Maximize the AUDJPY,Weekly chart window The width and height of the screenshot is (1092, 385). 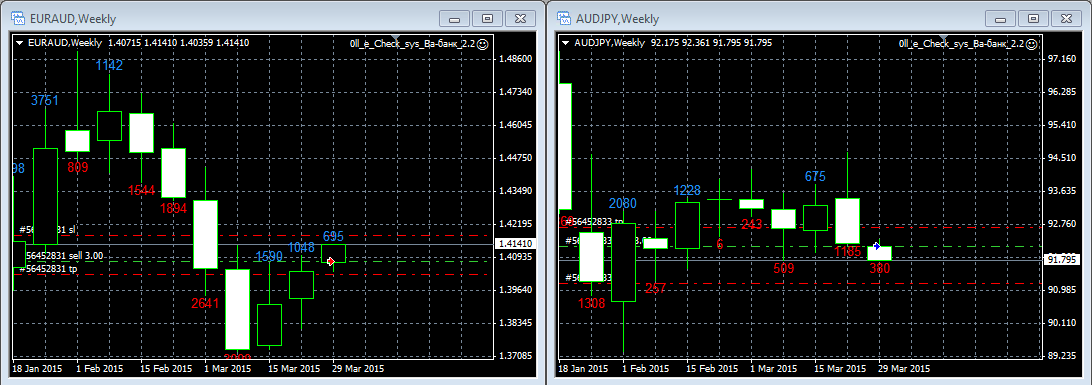[x=1034, y=19]
